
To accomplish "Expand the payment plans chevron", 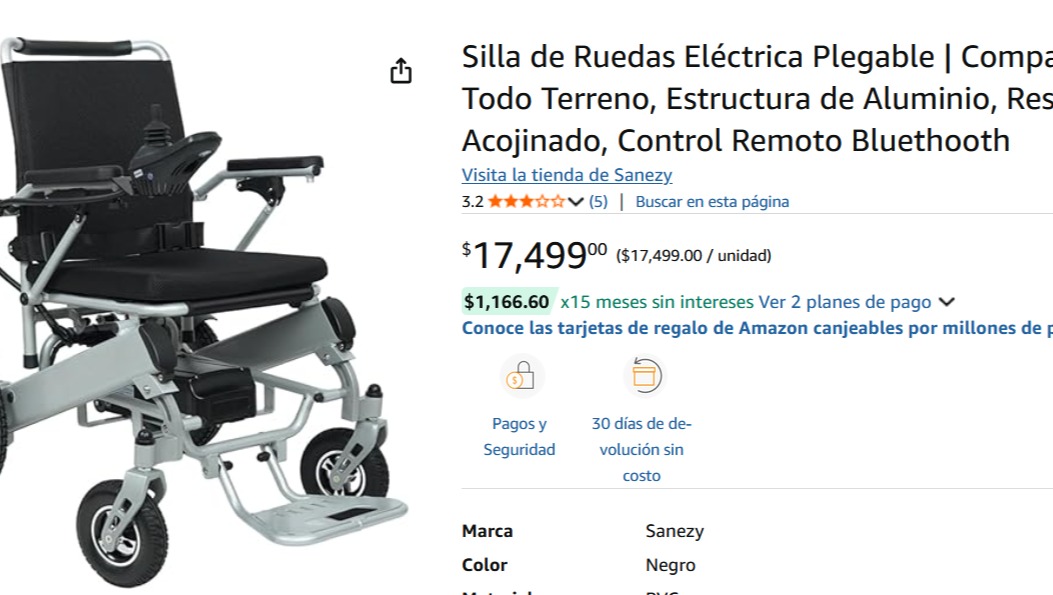I will (946, 302).
